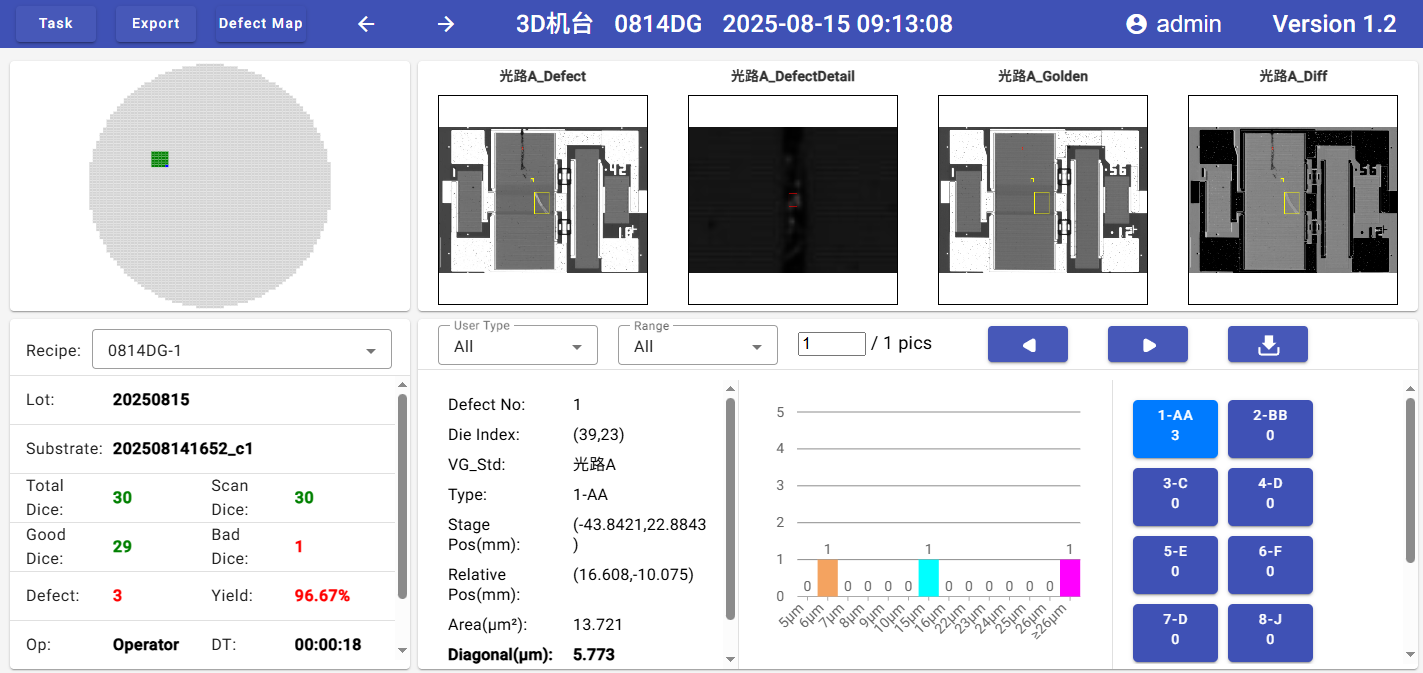
Task: Click the picture number input field
Action: coord(831,344)
